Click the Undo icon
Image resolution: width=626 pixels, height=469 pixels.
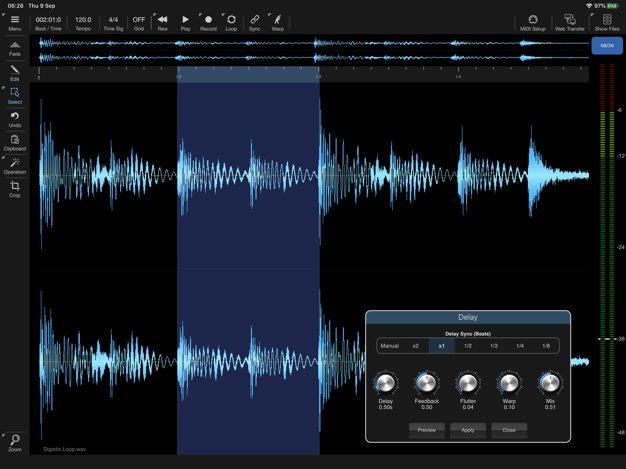pos(14,119)
